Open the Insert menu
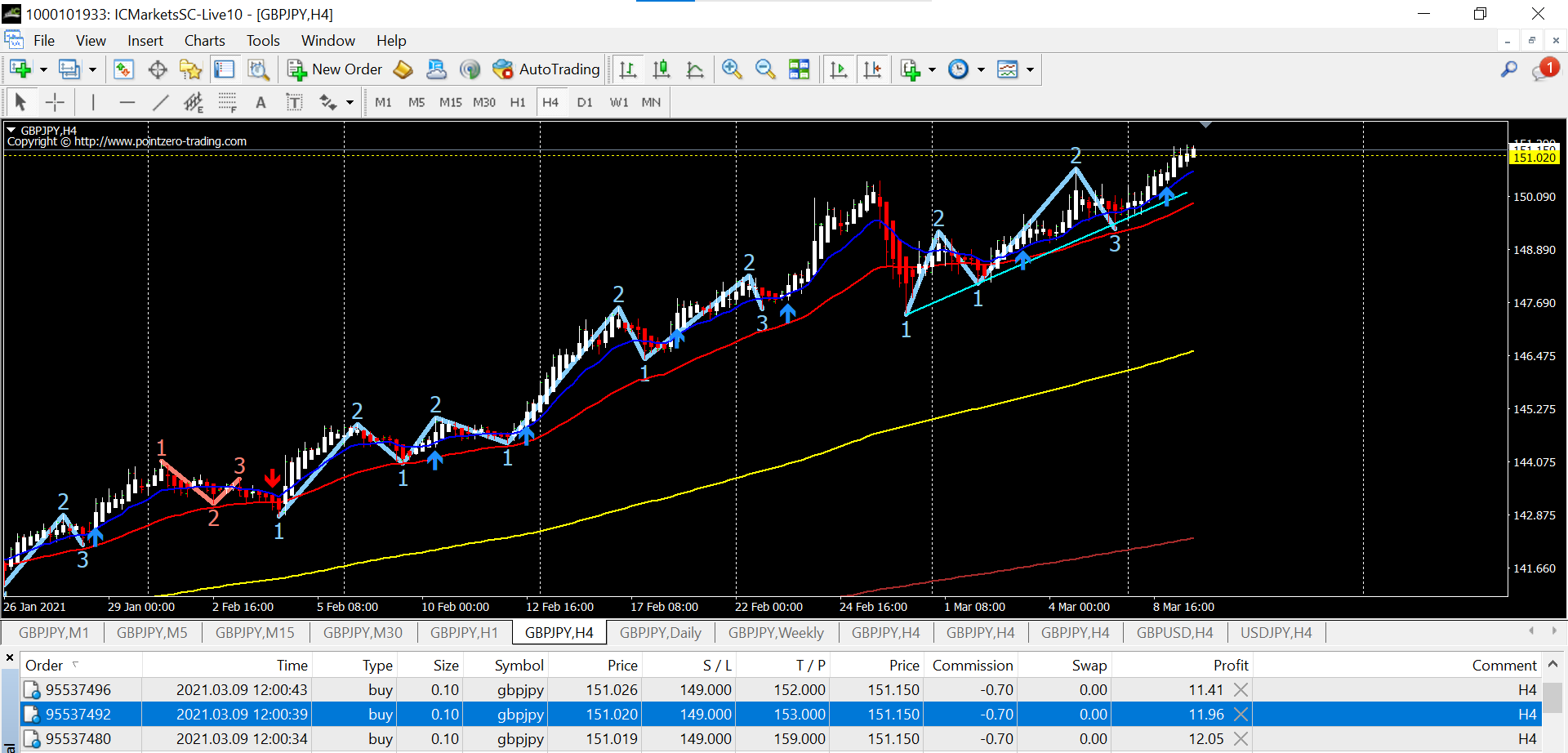 click(145, 41)
